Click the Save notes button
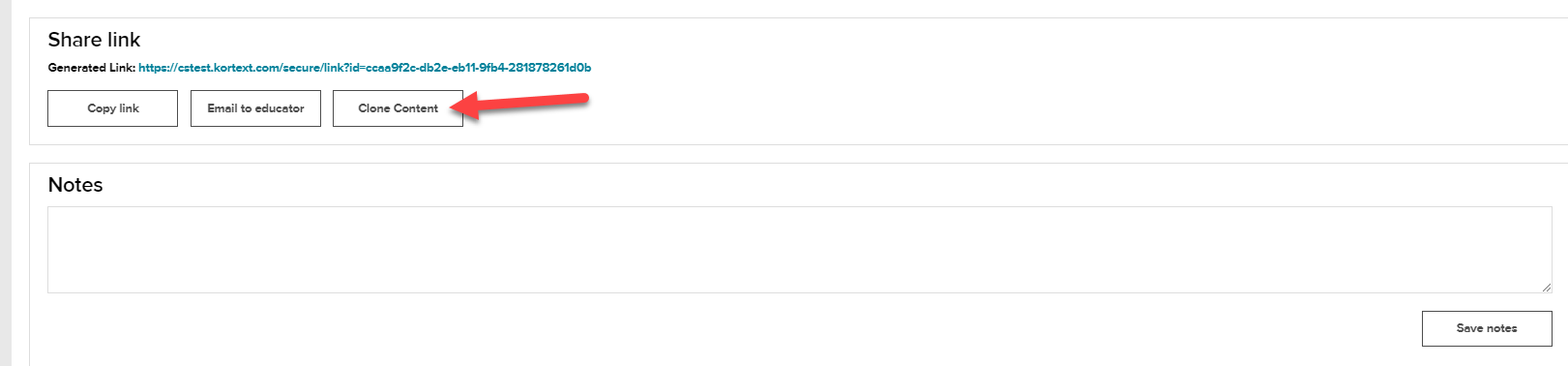 click(x=1487, y=328)
